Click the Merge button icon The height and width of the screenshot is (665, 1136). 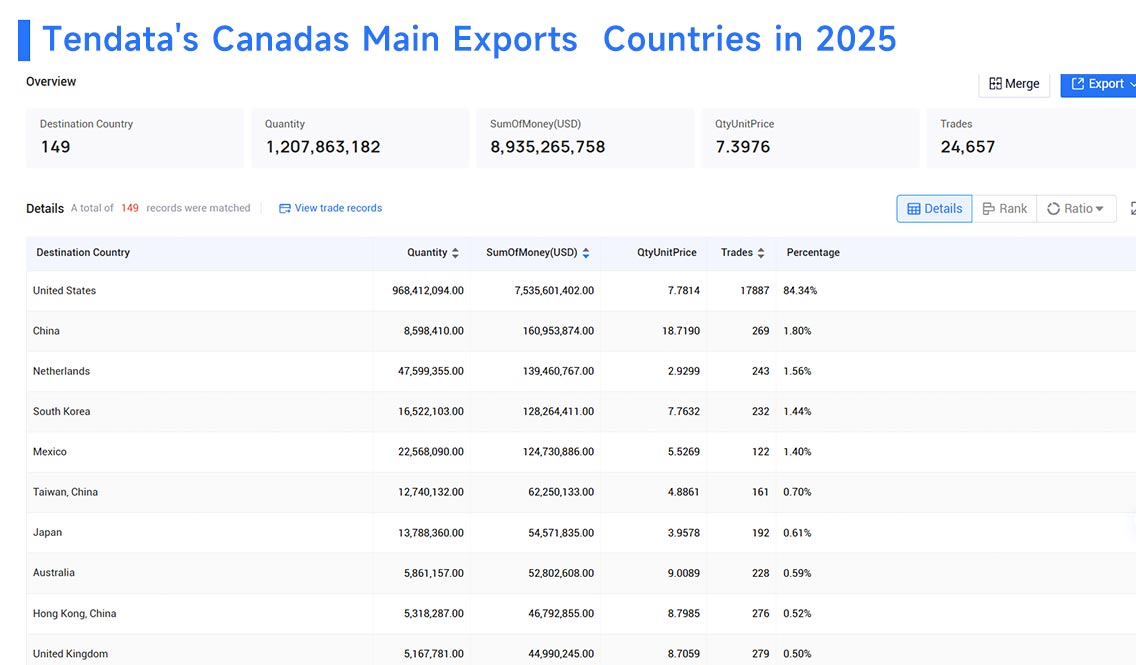995,84
